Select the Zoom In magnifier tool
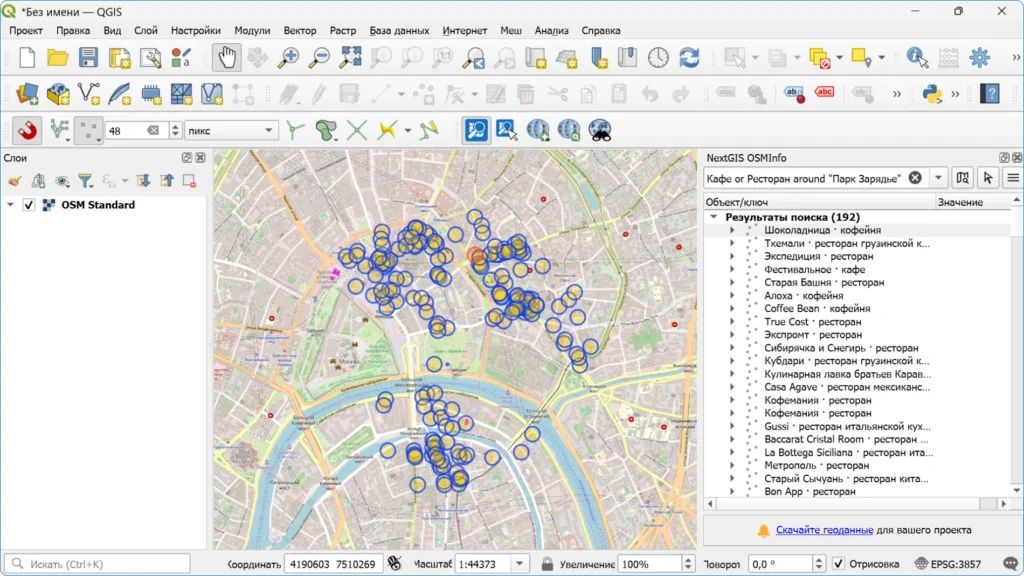This screenshot has height=576, width=1024. 288,57
